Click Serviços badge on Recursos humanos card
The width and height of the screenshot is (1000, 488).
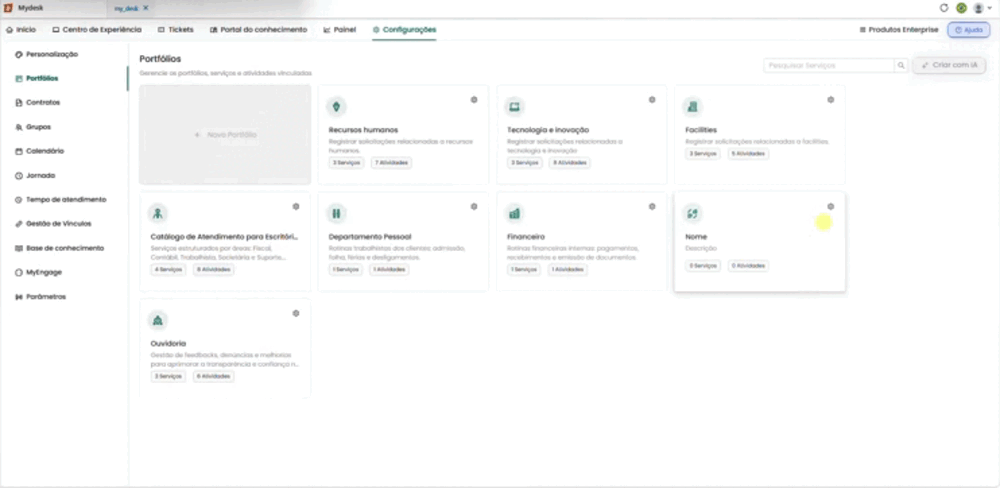[346, 163]
